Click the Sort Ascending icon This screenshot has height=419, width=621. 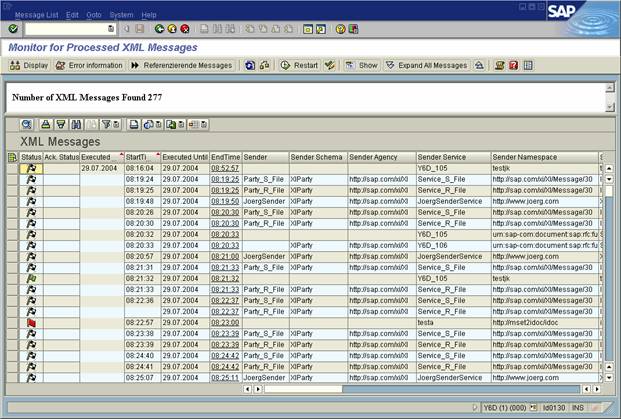pos(46,125)
